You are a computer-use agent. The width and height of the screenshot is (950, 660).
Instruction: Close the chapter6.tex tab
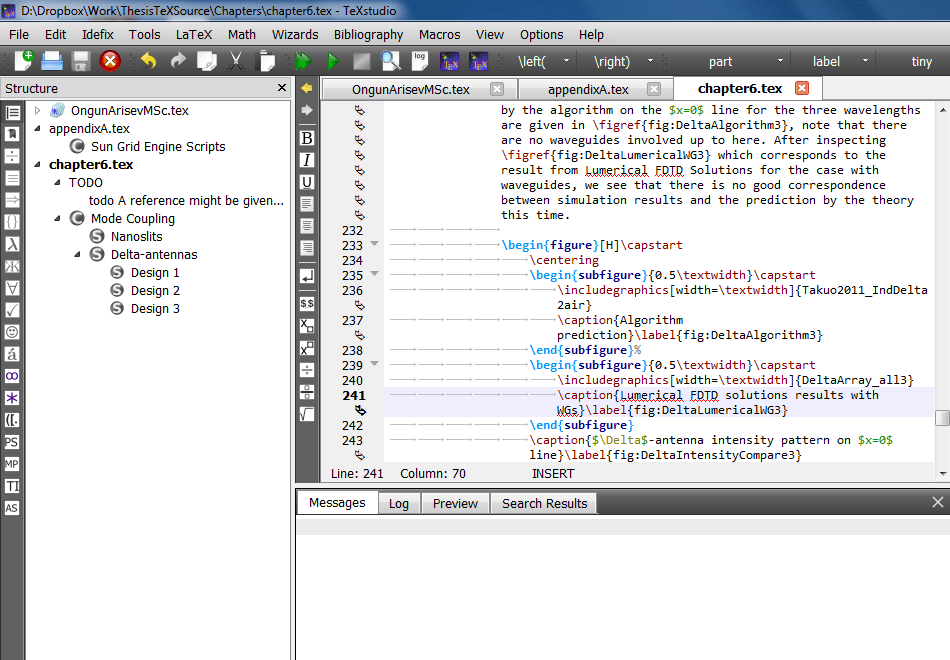tap(802, 88)
